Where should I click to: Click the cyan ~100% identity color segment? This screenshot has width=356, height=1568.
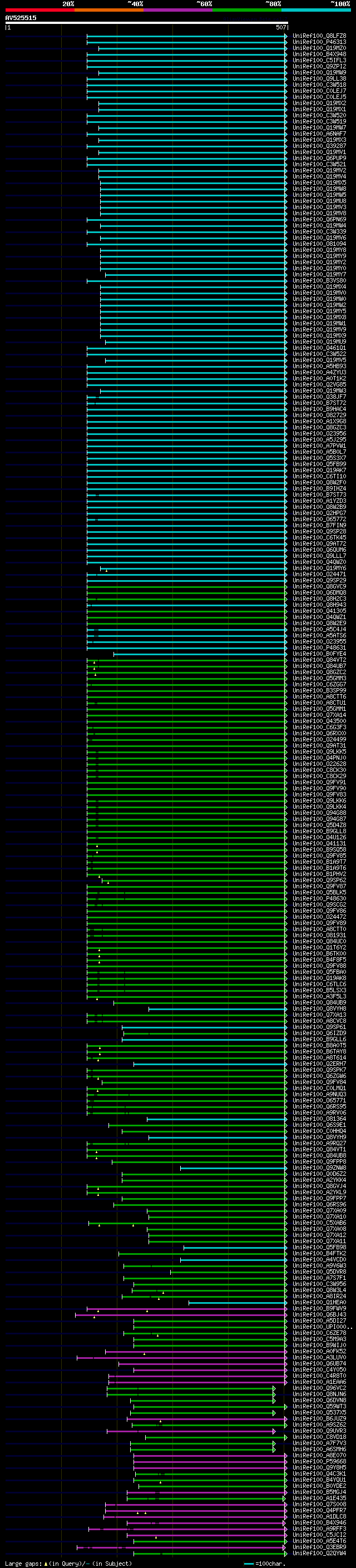pyautogui.click(x=316, y=10)
